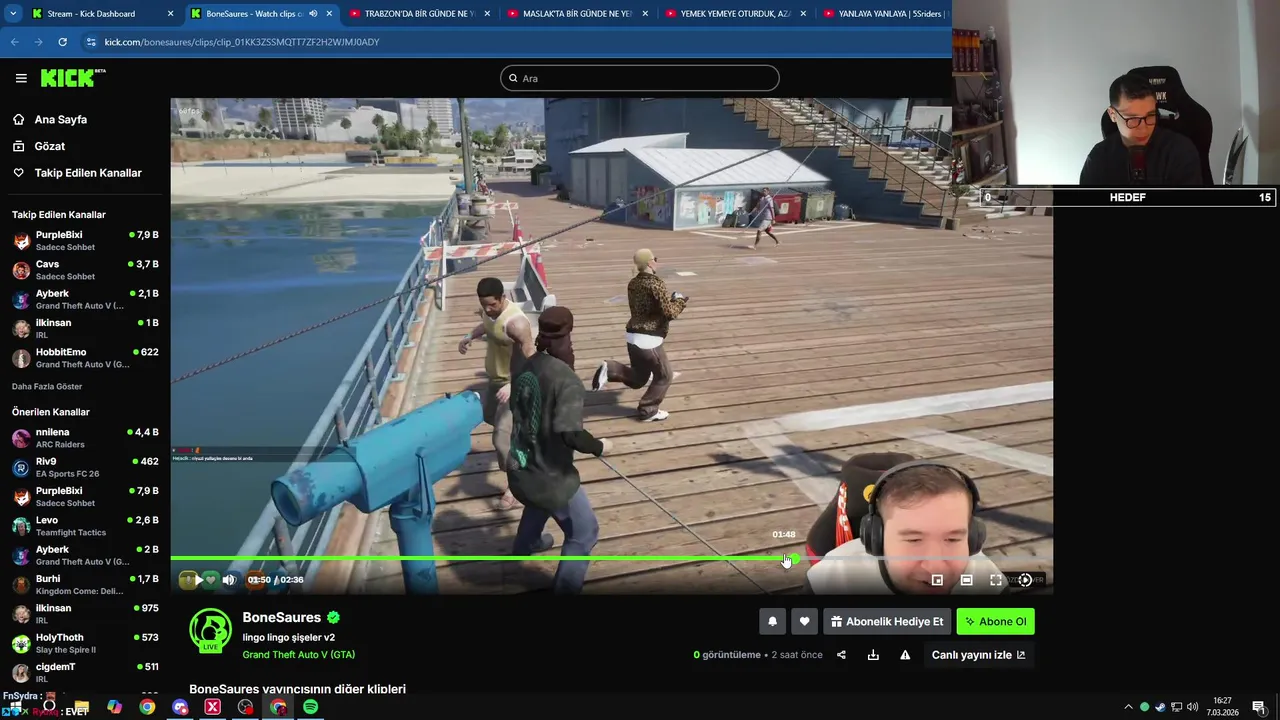
Task: Switch to YEMEK YEMEYE OTURDUK tab
Action: click(x=735, y=14)
